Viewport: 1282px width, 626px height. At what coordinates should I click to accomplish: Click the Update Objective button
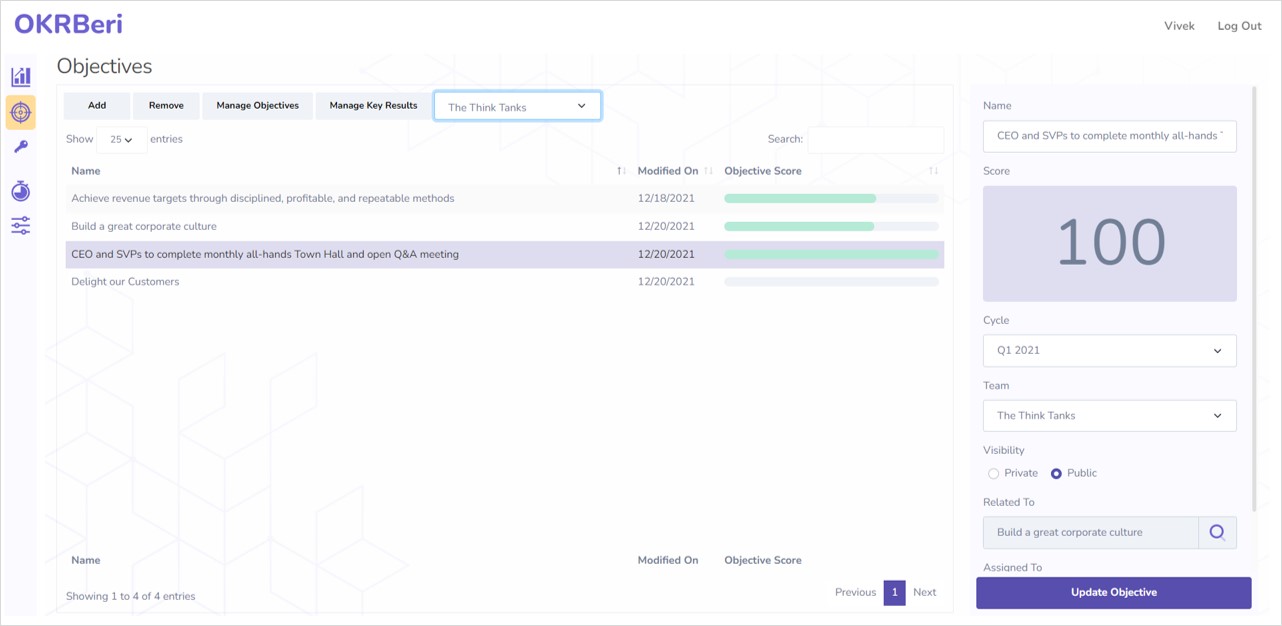tap(1113, 593)
